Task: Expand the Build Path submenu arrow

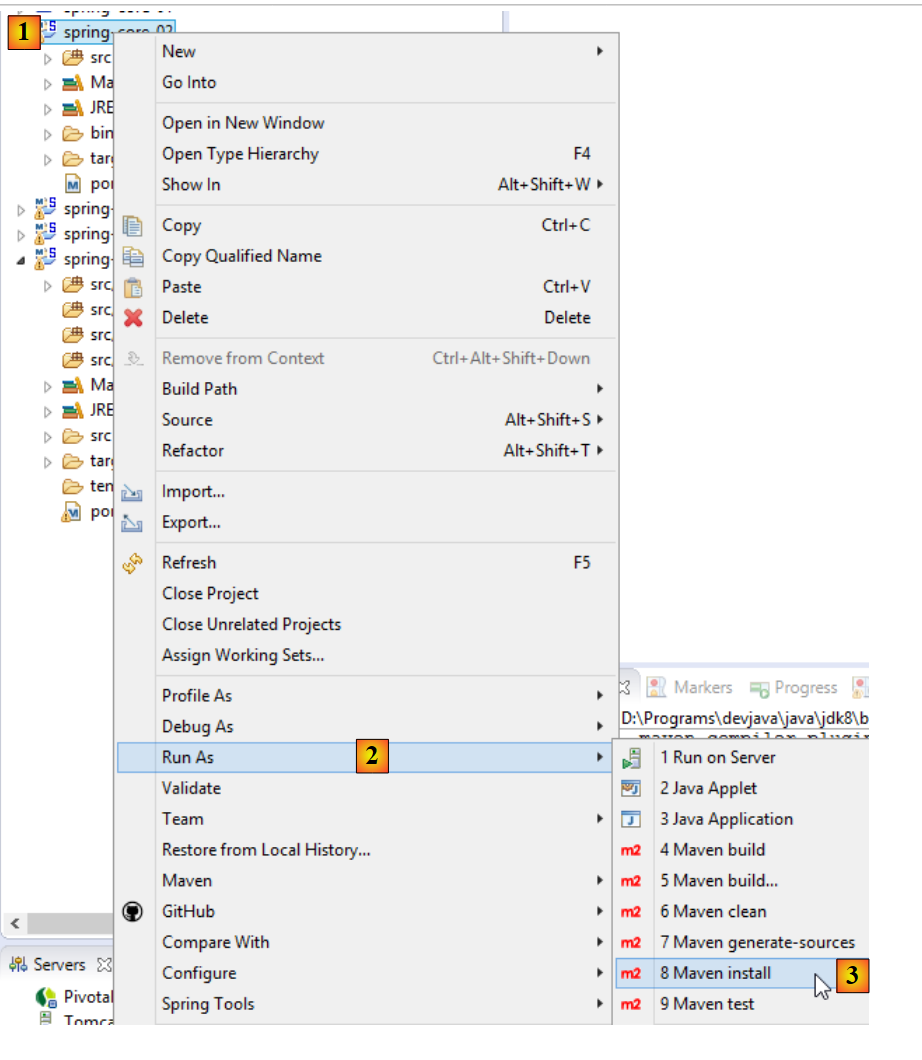Action: [x=600, y=389]
